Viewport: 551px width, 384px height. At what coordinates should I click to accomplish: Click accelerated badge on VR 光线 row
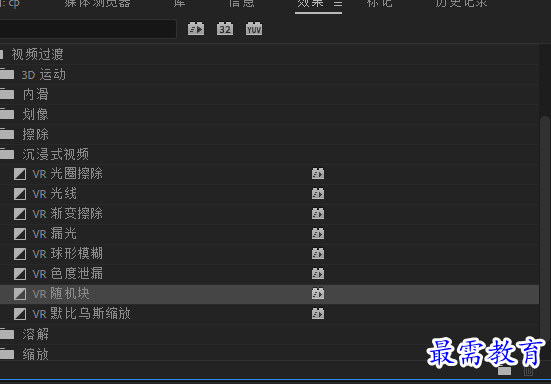coord(318,194)
